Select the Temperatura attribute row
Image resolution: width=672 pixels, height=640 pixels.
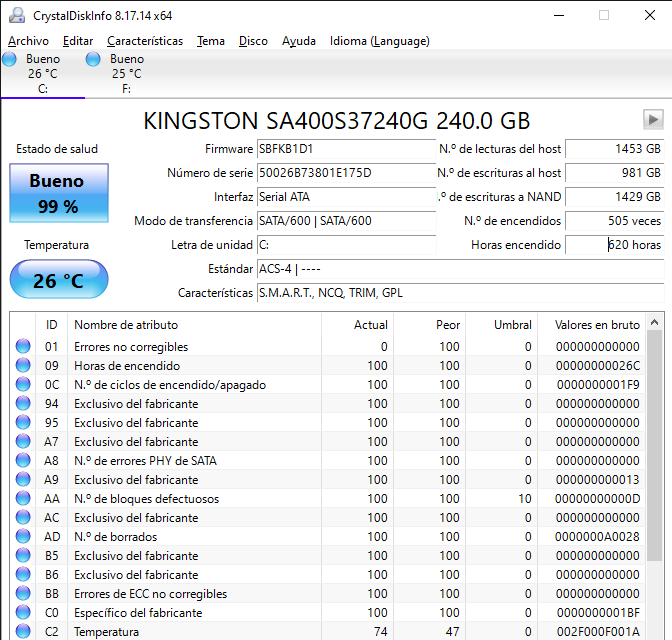[328, 631]
